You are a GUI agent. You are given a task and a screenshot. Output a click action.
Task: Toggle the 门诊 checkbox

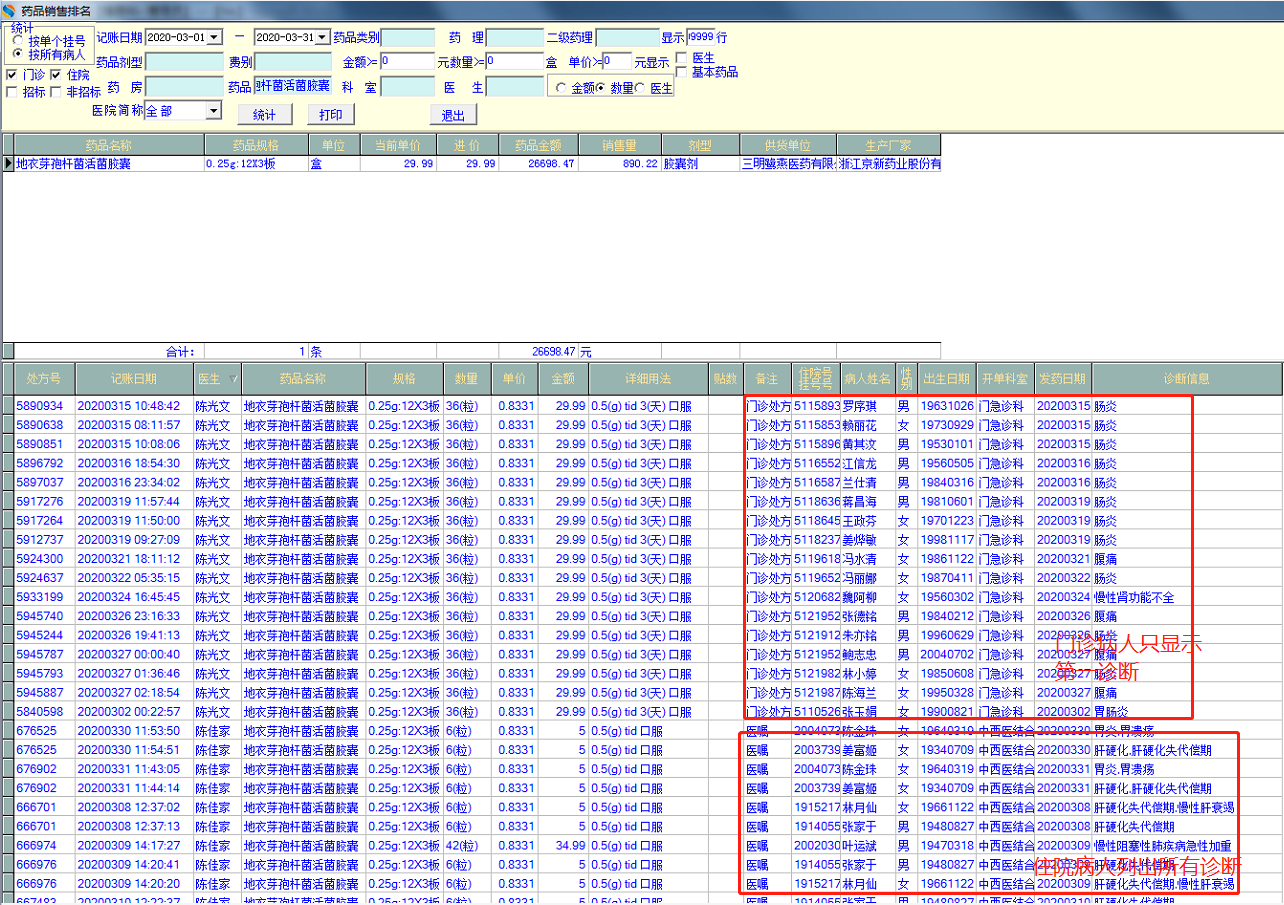click(11, 75)
